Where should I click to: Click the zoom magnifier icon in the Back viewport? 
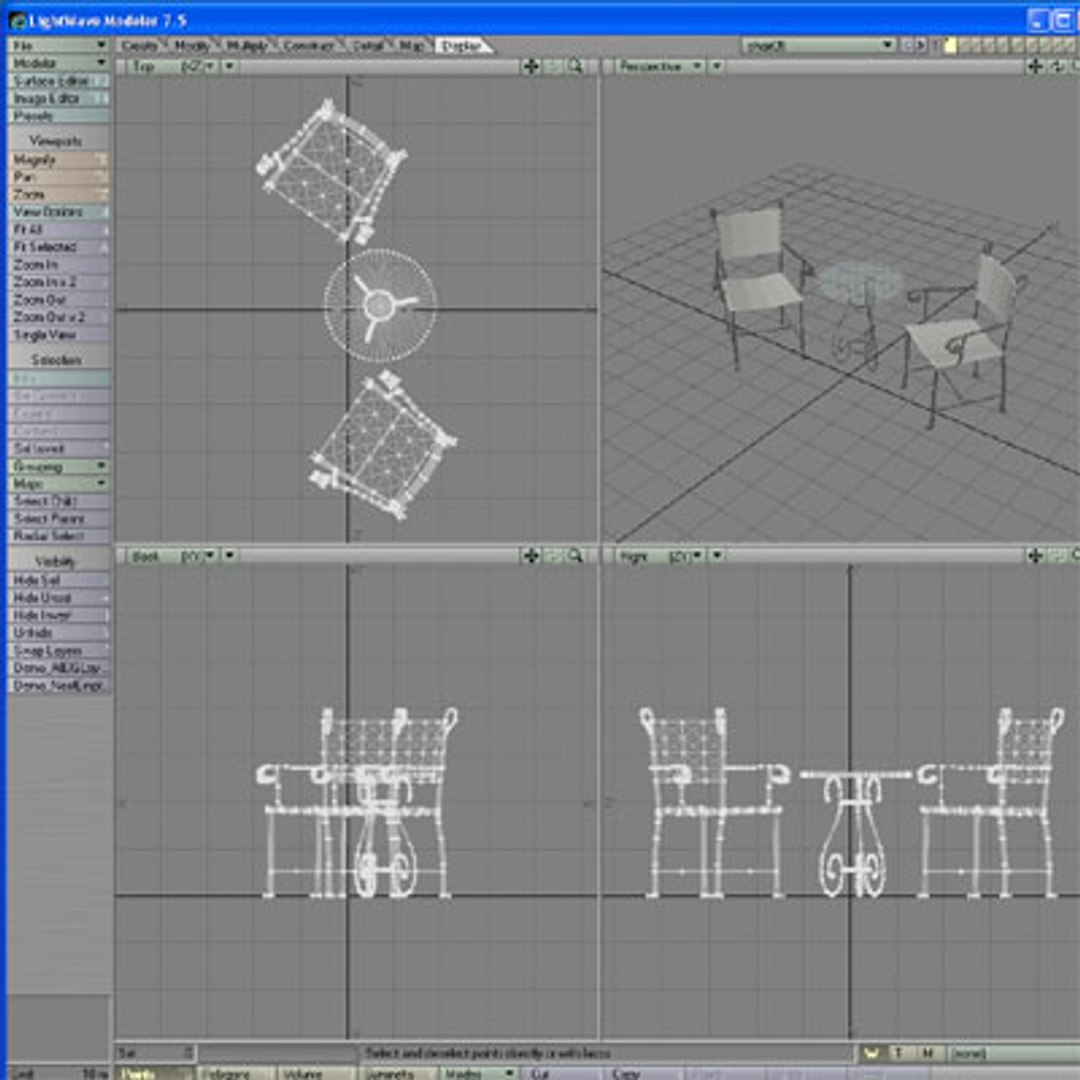(x=576, y=555)
